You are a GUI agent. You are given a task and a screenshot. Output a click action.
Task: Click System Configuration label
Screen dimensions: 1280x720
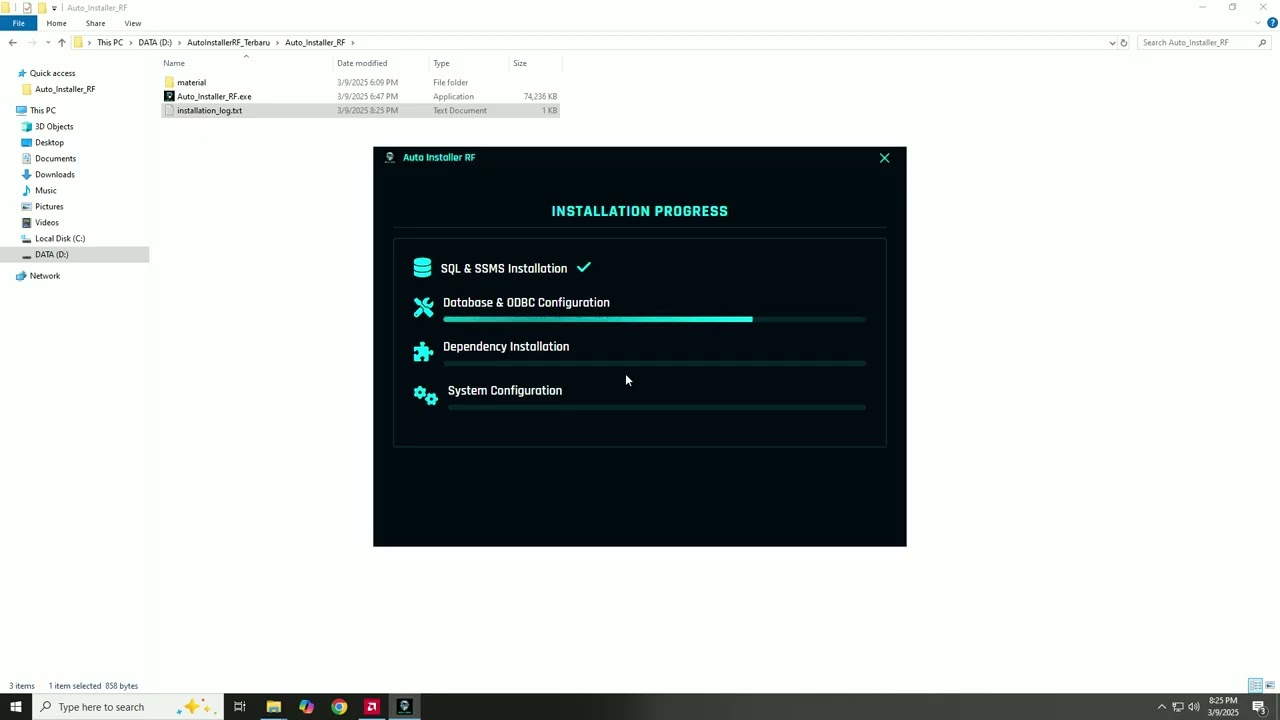point(505,390)
